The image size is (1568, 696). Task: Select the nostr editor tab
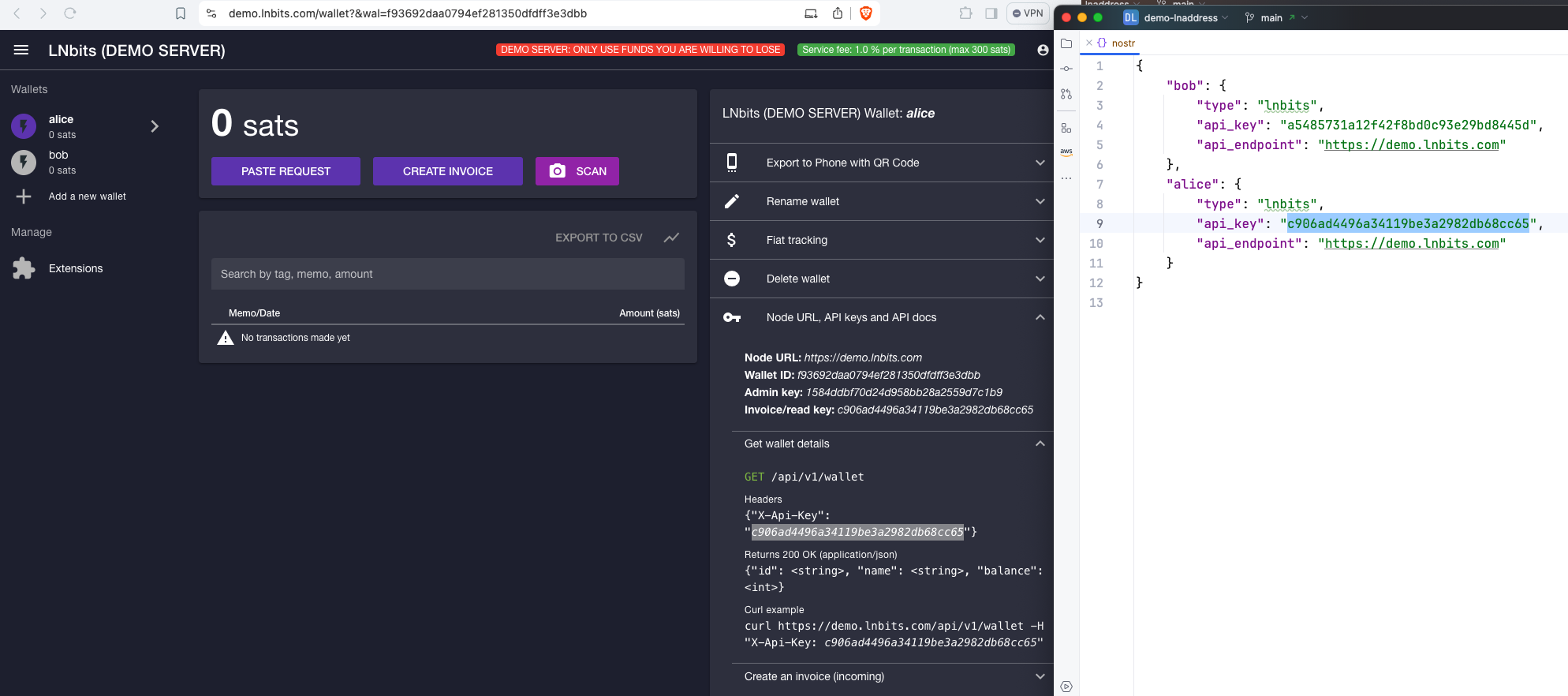pos(1123,43)
